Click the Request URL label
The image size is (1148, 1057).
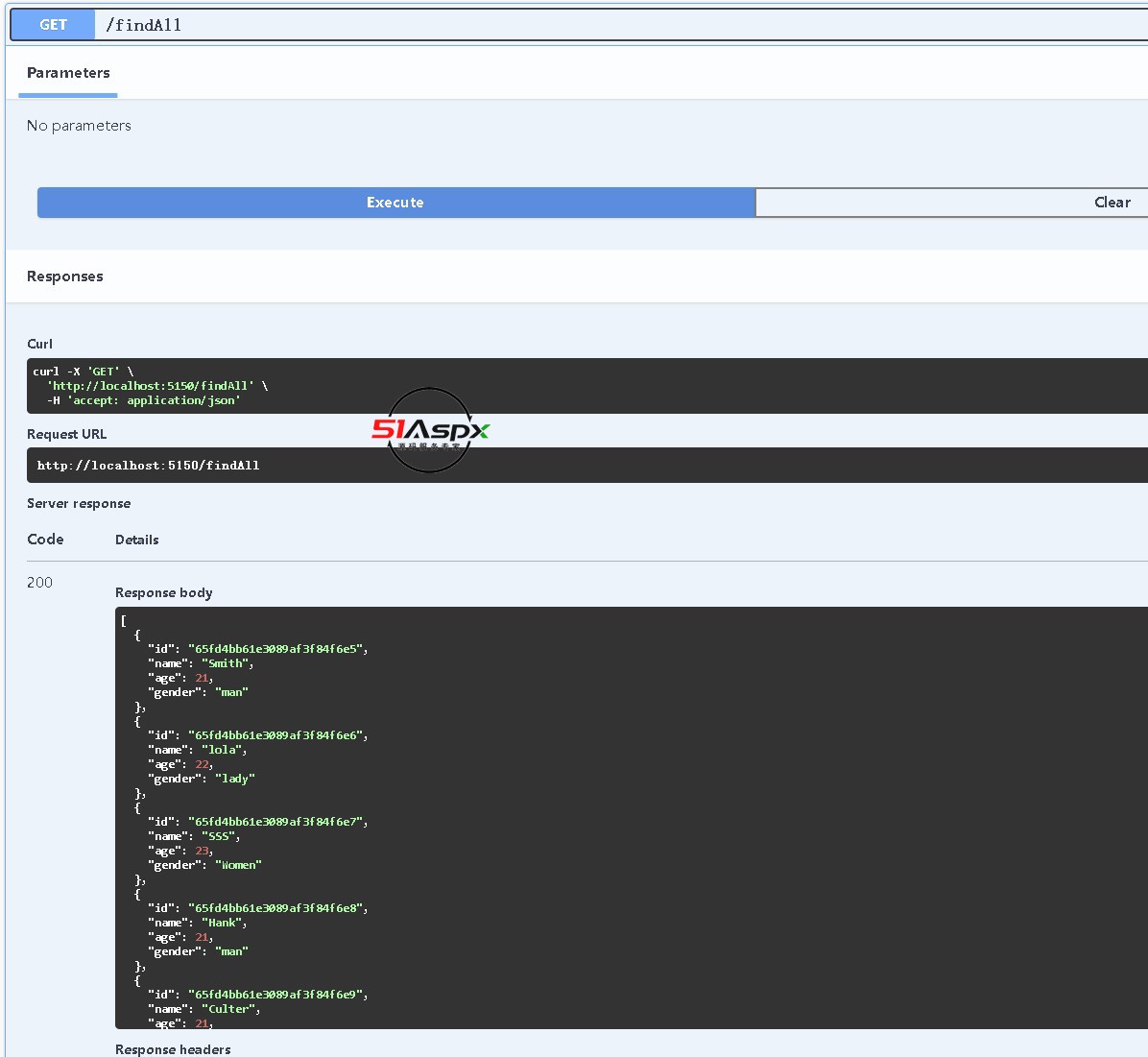[x=66, y=434]
